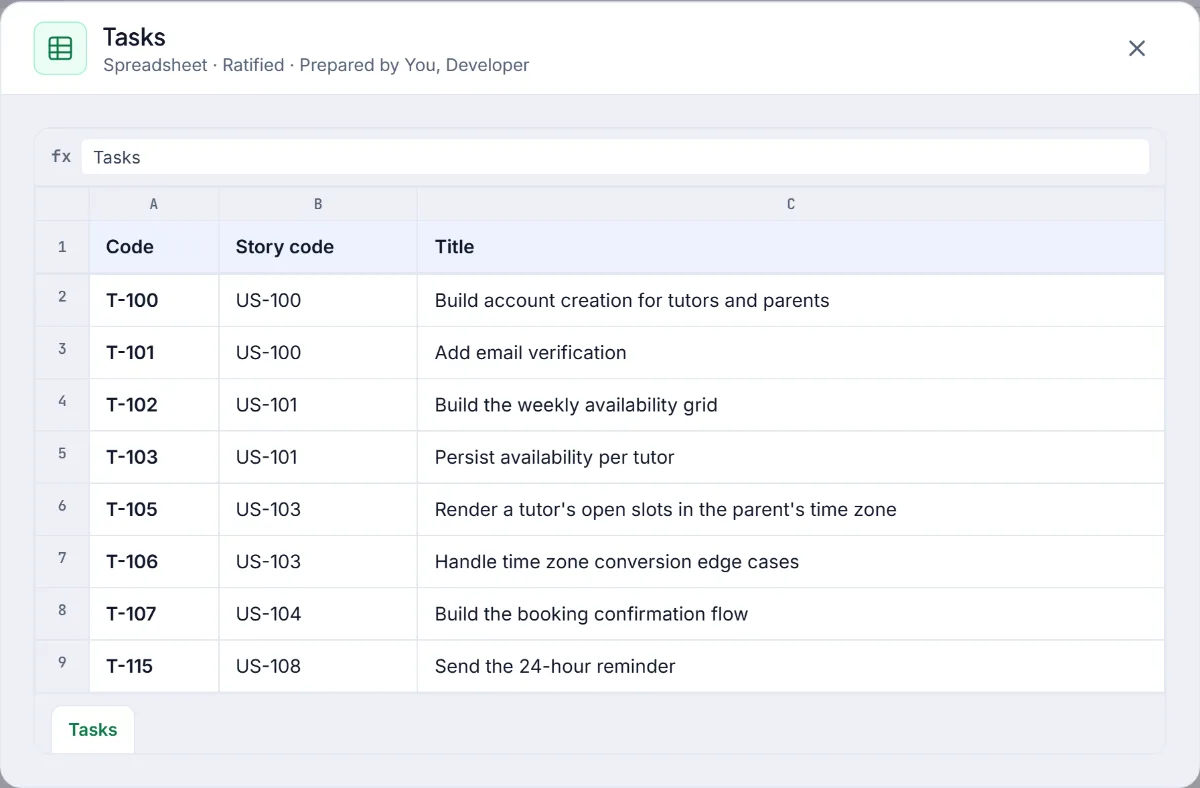
Task: Click the Story code header cell
Action: click(x=318, y=247)
